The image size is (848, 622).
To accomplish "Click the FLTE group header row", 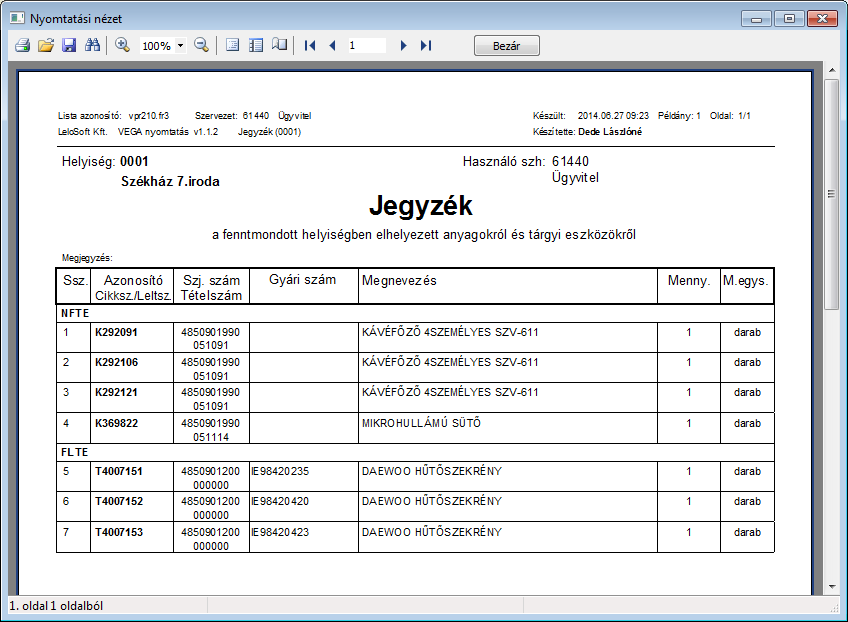I will [415, 452].
